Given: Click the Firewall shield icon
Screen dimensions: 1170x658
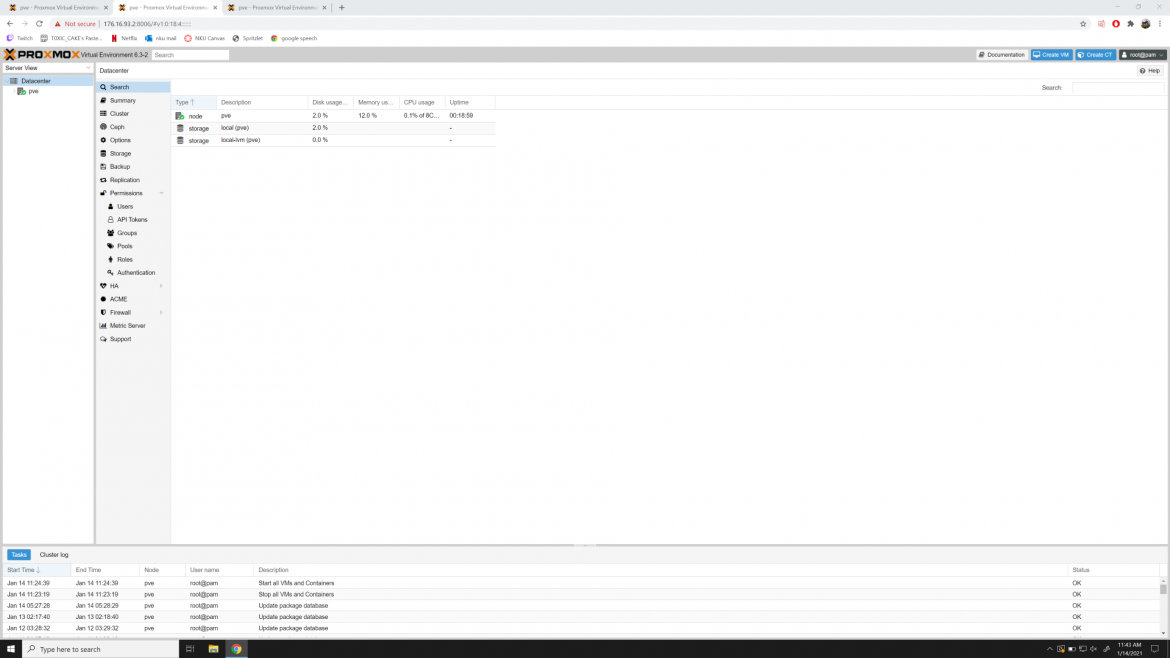Looking at the screenshot, I should [x=103, y=313].
